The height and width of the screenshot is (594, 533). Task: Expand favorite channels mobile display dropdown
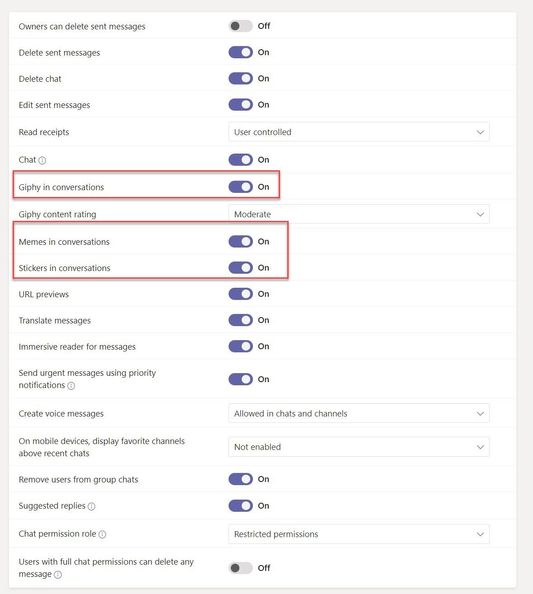tap(359, 447)
